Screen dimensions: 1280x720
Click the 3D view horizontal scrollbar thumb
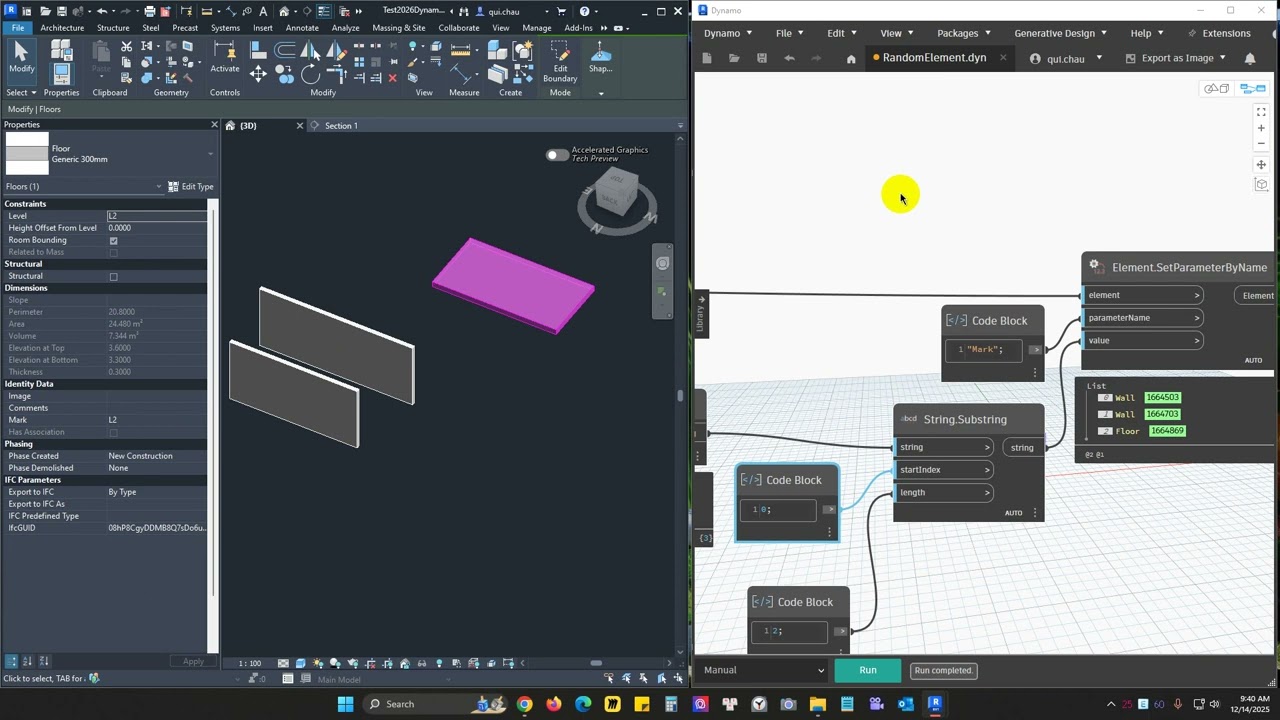596,663
